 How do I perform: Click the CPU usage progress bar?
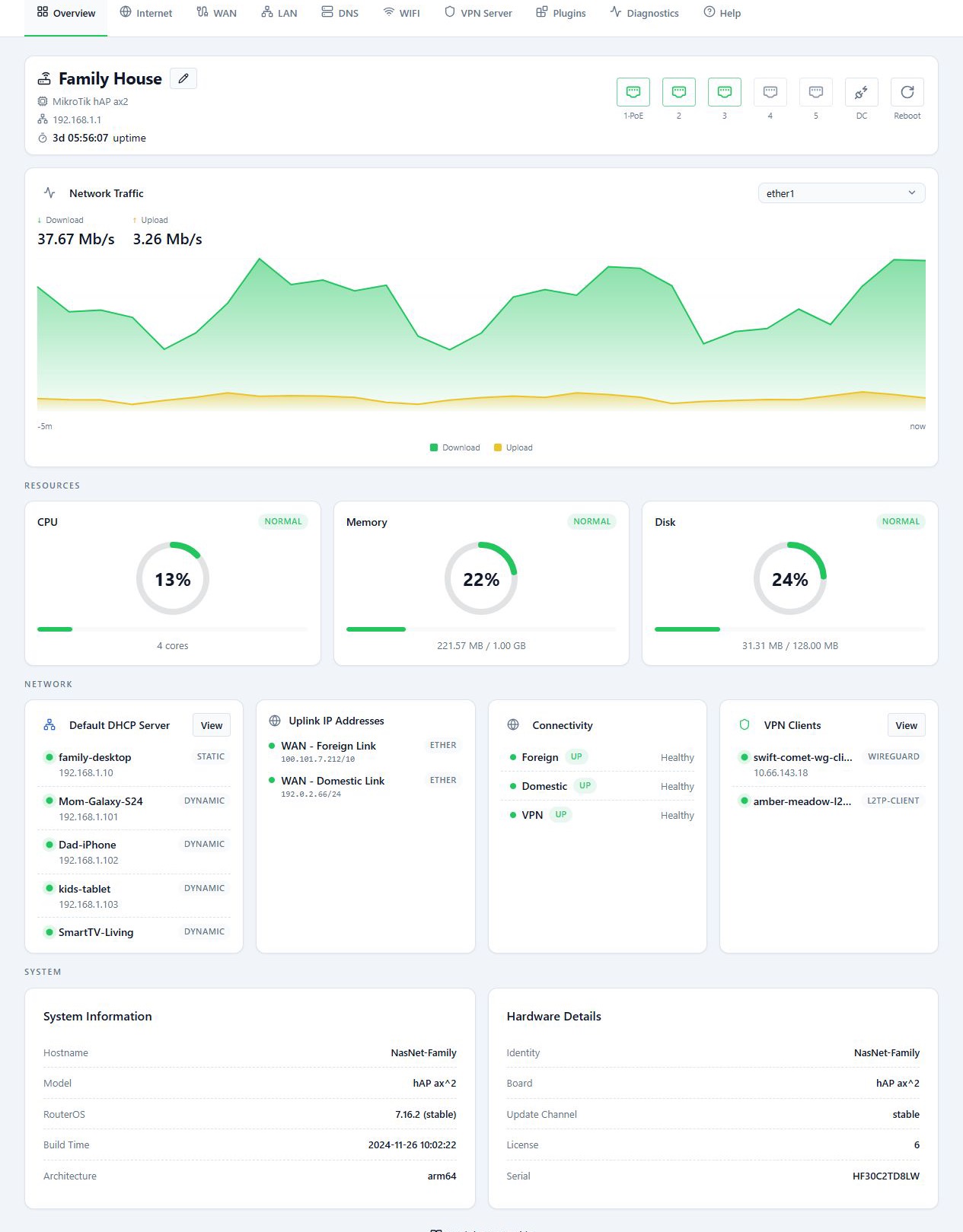pos(173,629)
